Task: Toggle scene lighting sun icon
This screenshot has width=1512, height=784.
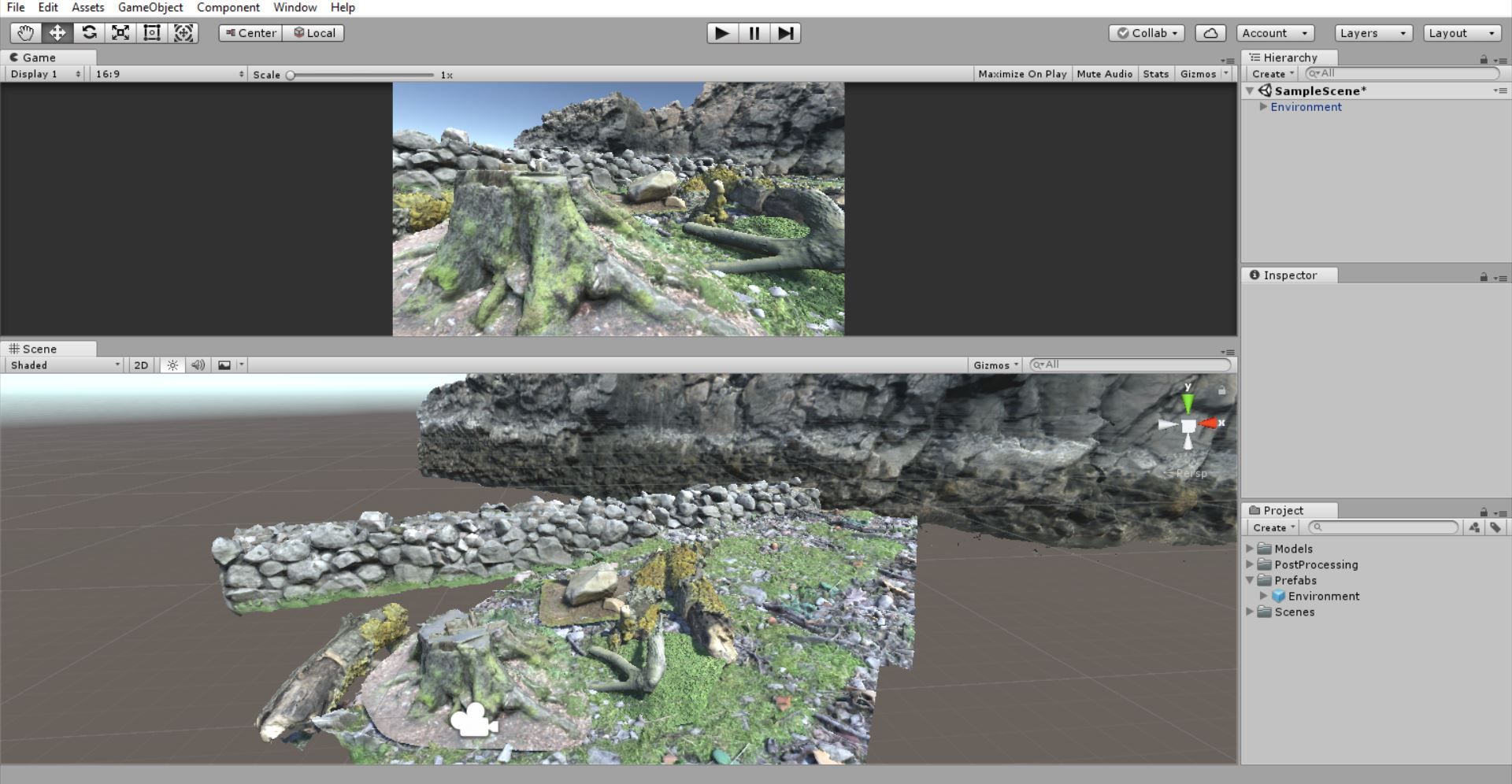Action: click(172, 365)
